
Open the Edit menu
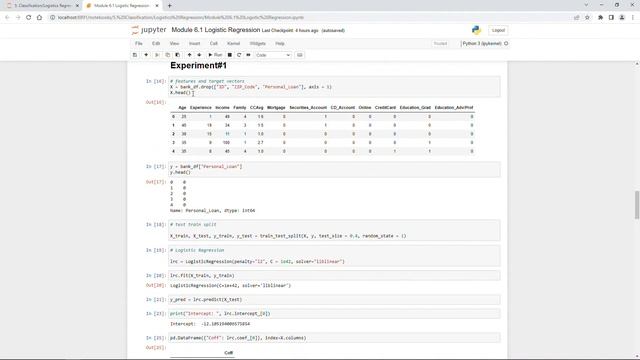tap(156, 43)
